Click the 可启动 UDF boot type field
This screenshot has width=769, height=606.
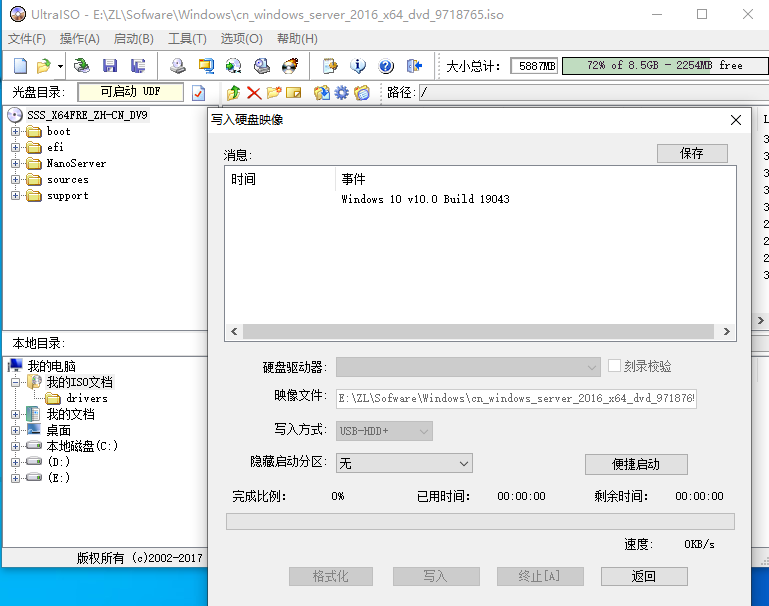[x=130, y=92]
